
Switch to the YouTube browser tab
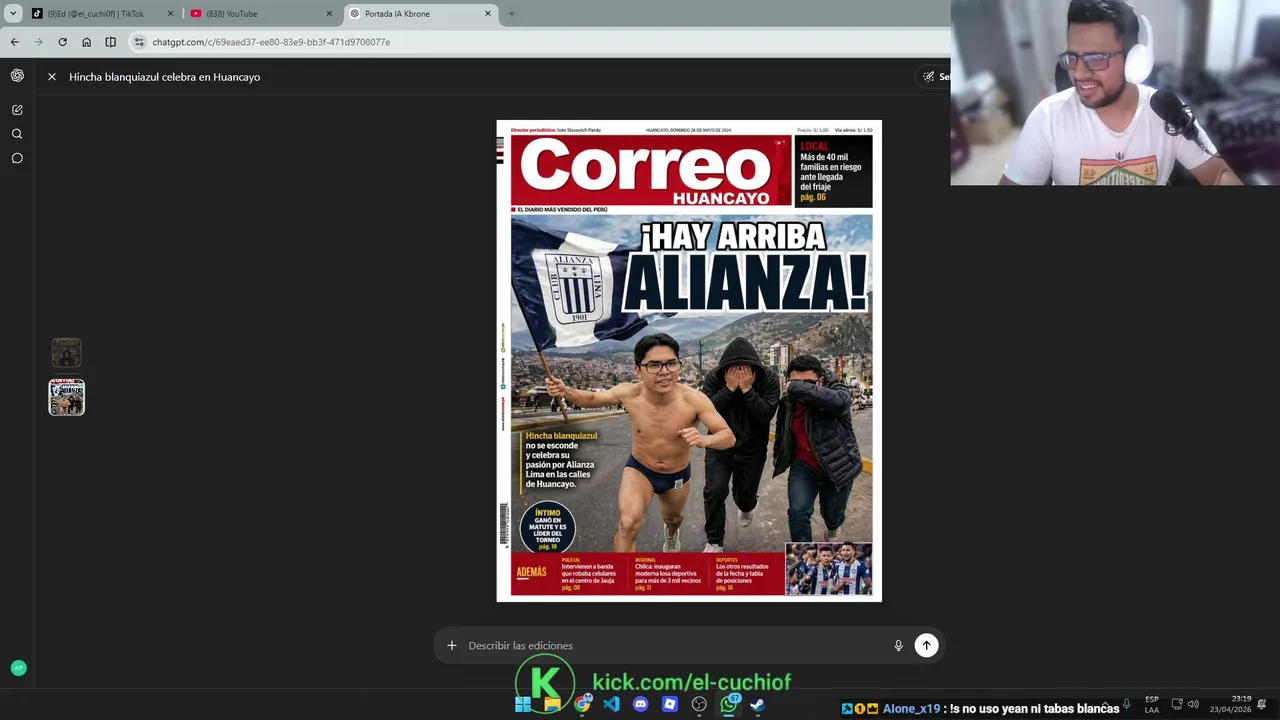(260, 14)
